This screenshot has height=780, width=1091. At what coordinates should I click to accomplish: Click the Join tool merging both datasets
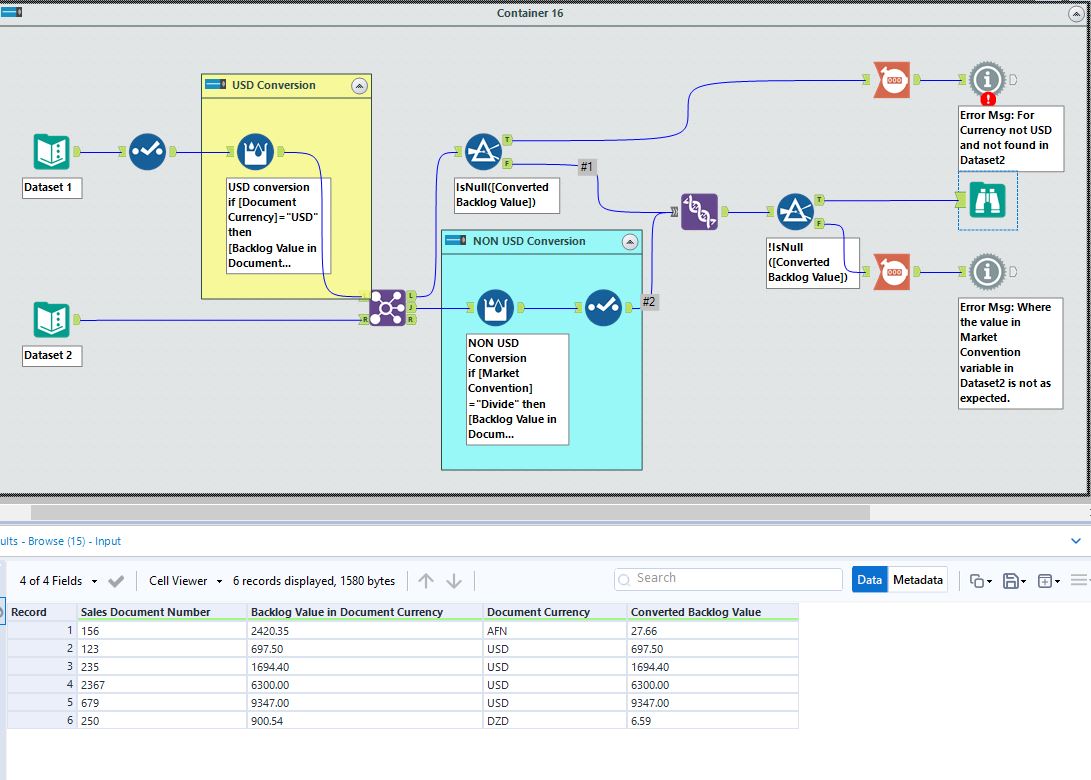[x=388, y=309]
